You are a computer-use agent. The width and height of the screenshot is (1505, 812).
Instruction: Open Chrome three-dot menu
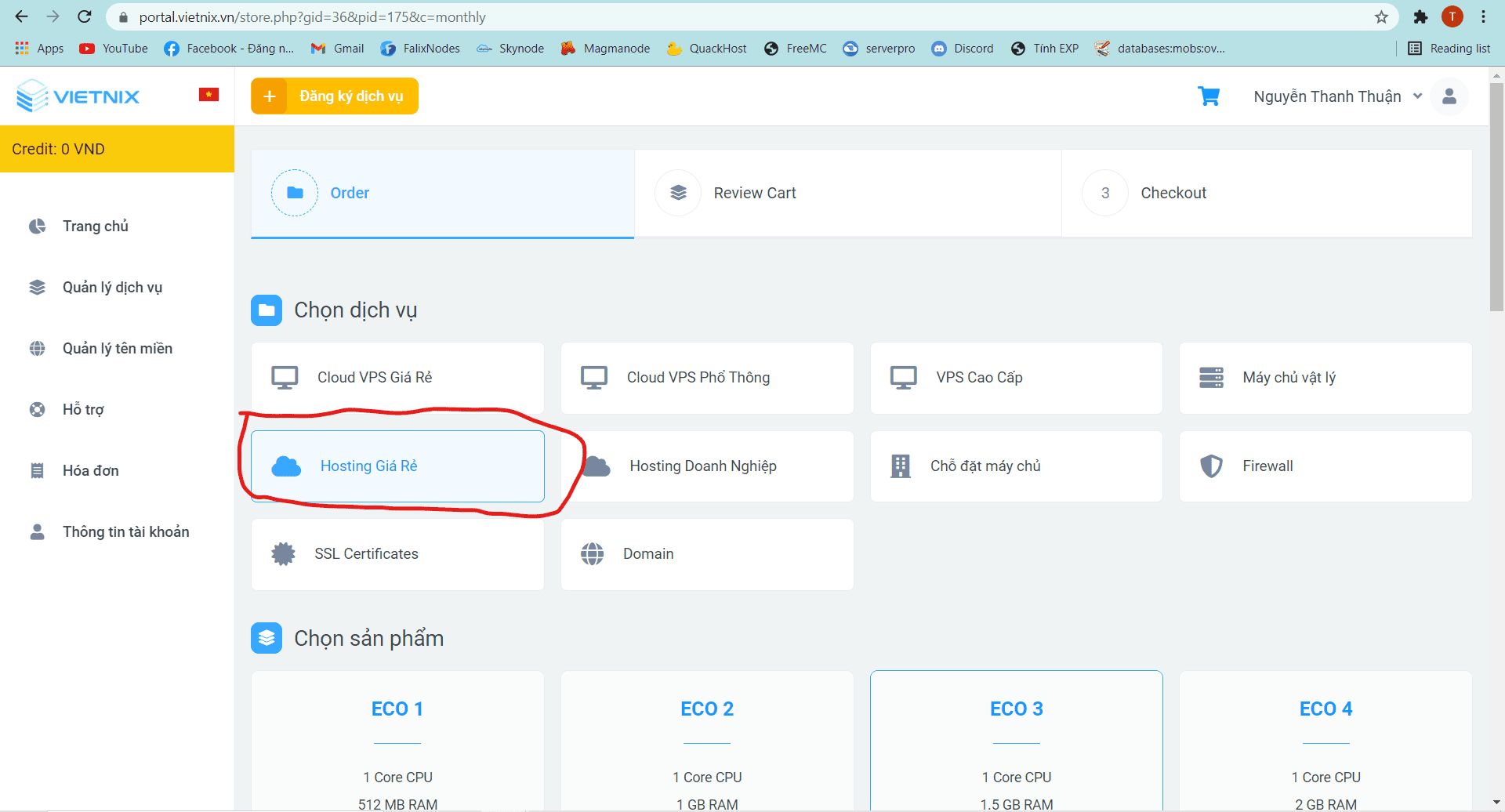point(1484,16)
